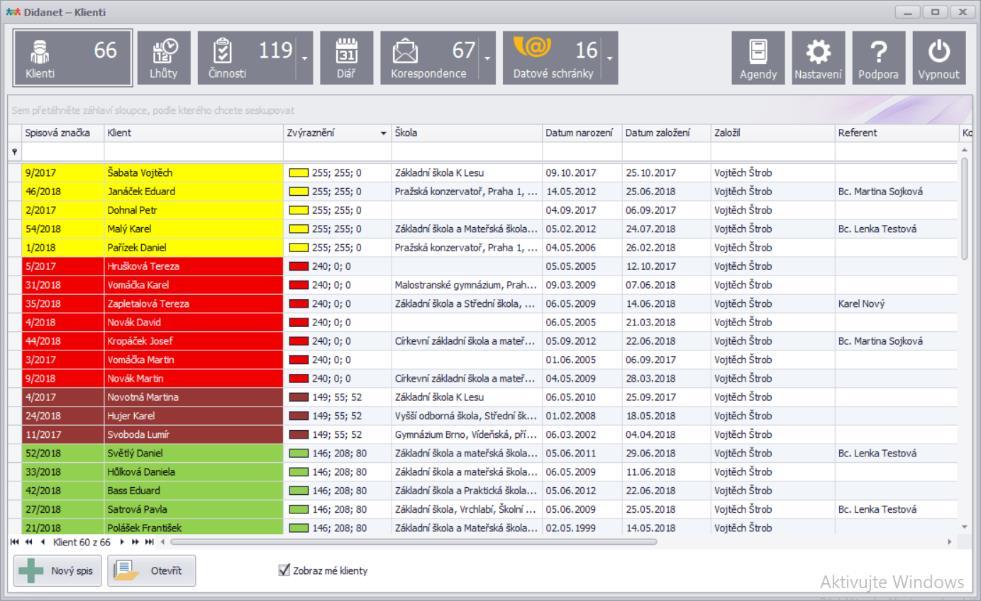This screenshot has height=601, width=981.
Task: Click the filter row funnel icon
Action: point(14,151)
